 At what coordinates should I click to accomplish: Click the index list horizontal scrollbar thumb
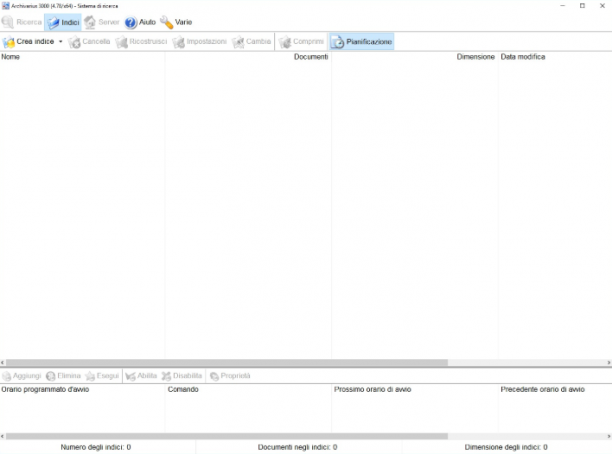click(x=227, y=363)
